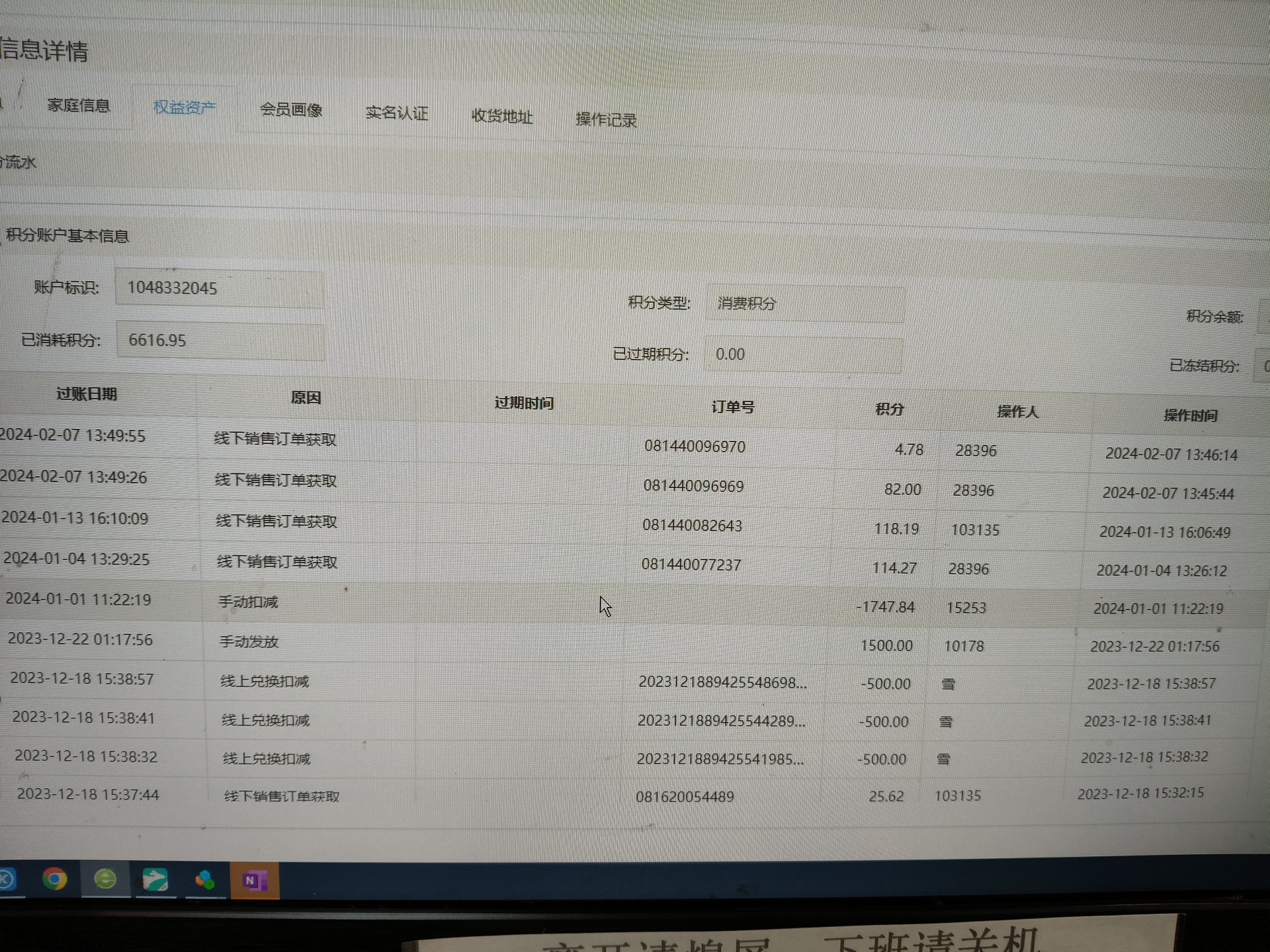Open the 操作记录 tab
The height and width of the screenshot is (952, 1270).
click(x=606, y=120)
